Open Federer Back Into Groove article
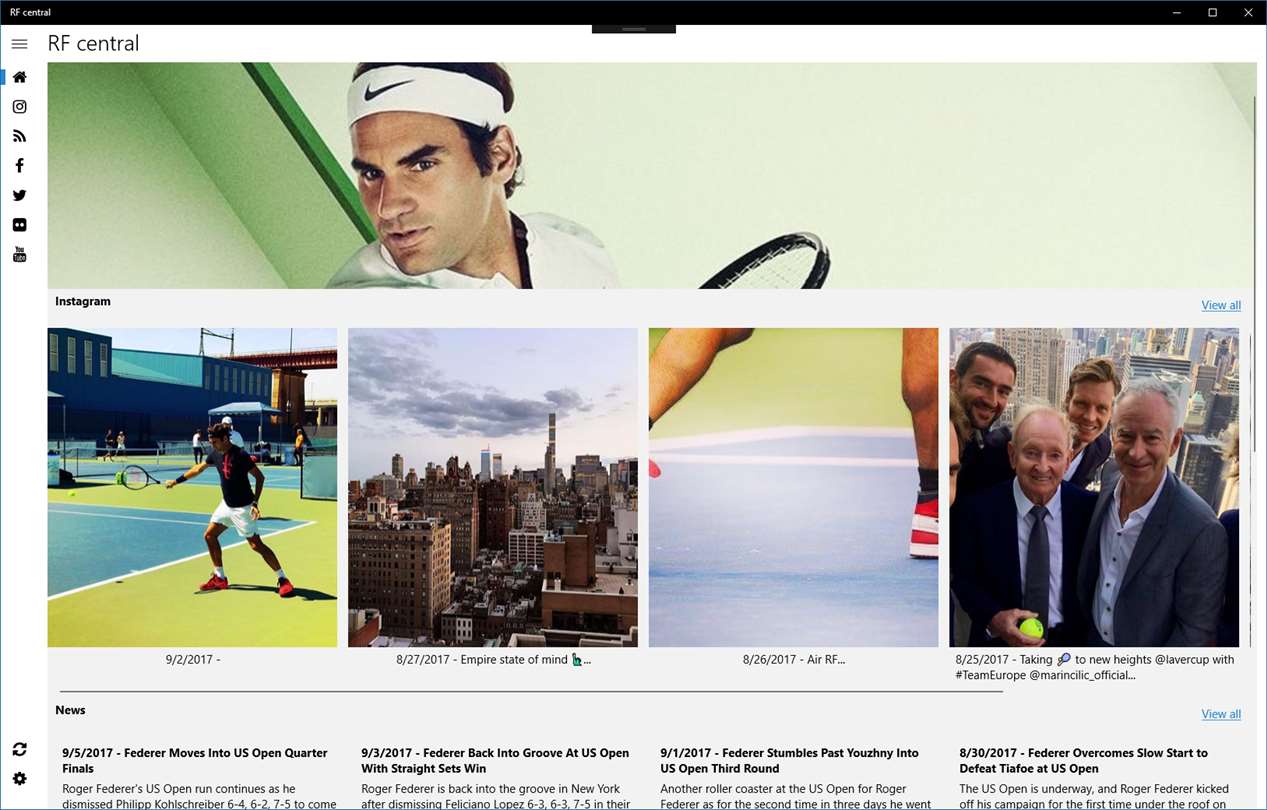 tap(495, 761)
